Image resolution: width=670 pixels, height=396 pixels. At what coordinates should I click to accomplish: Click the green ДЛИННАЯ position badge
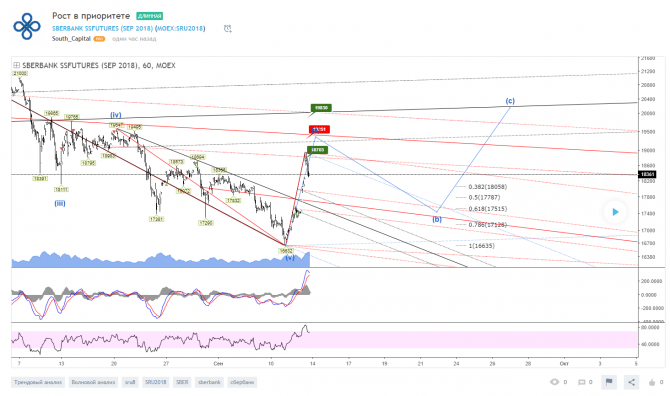coord(150,16)
